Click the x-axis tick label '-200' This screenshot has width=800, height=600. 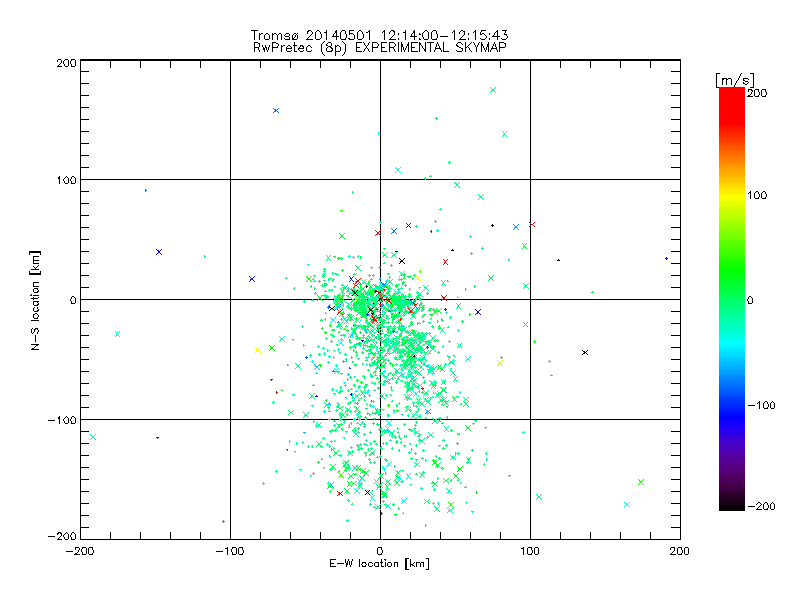coord(80,551)
